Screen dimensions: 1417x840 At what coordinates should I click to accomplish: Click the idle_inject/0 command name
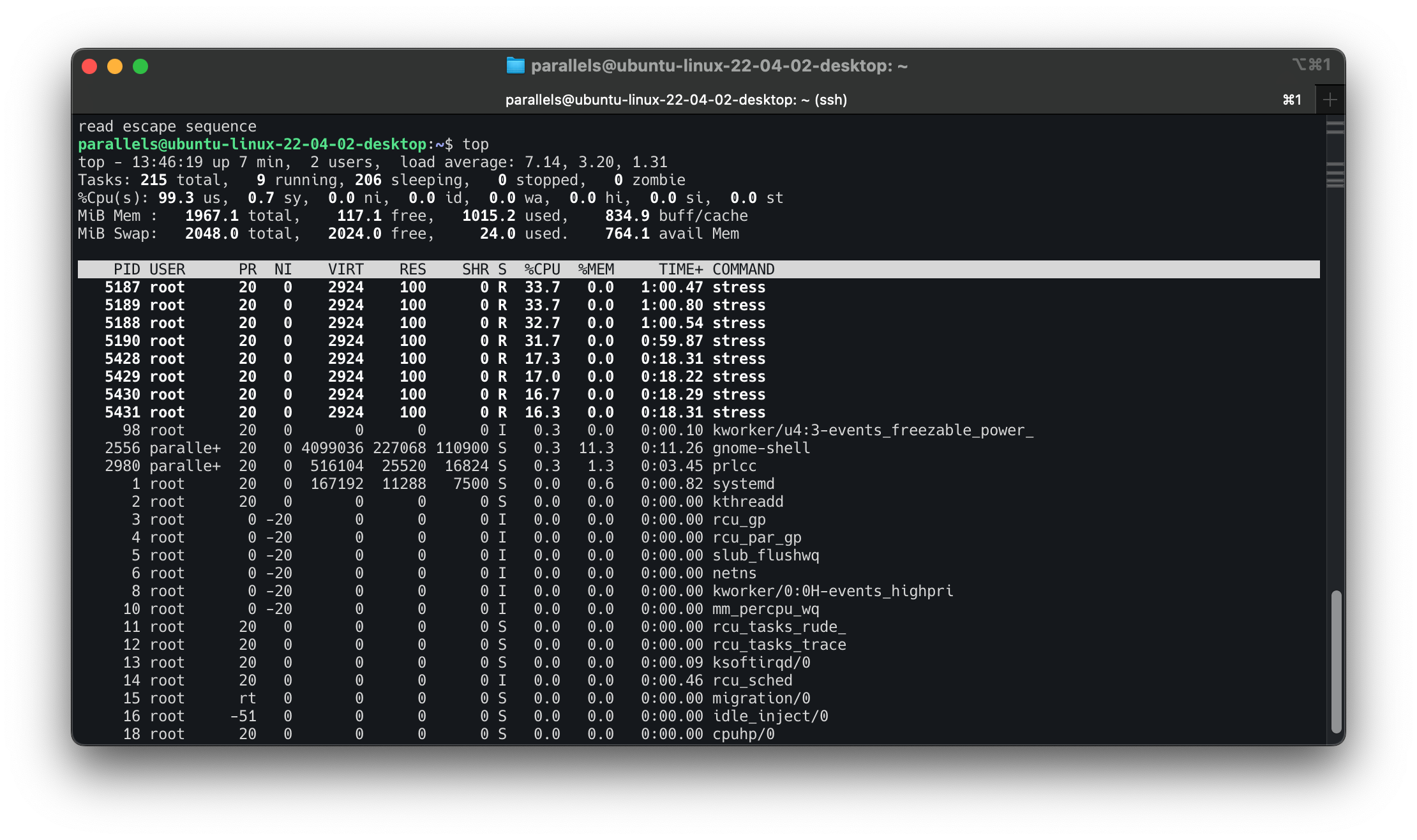[770, 716]
